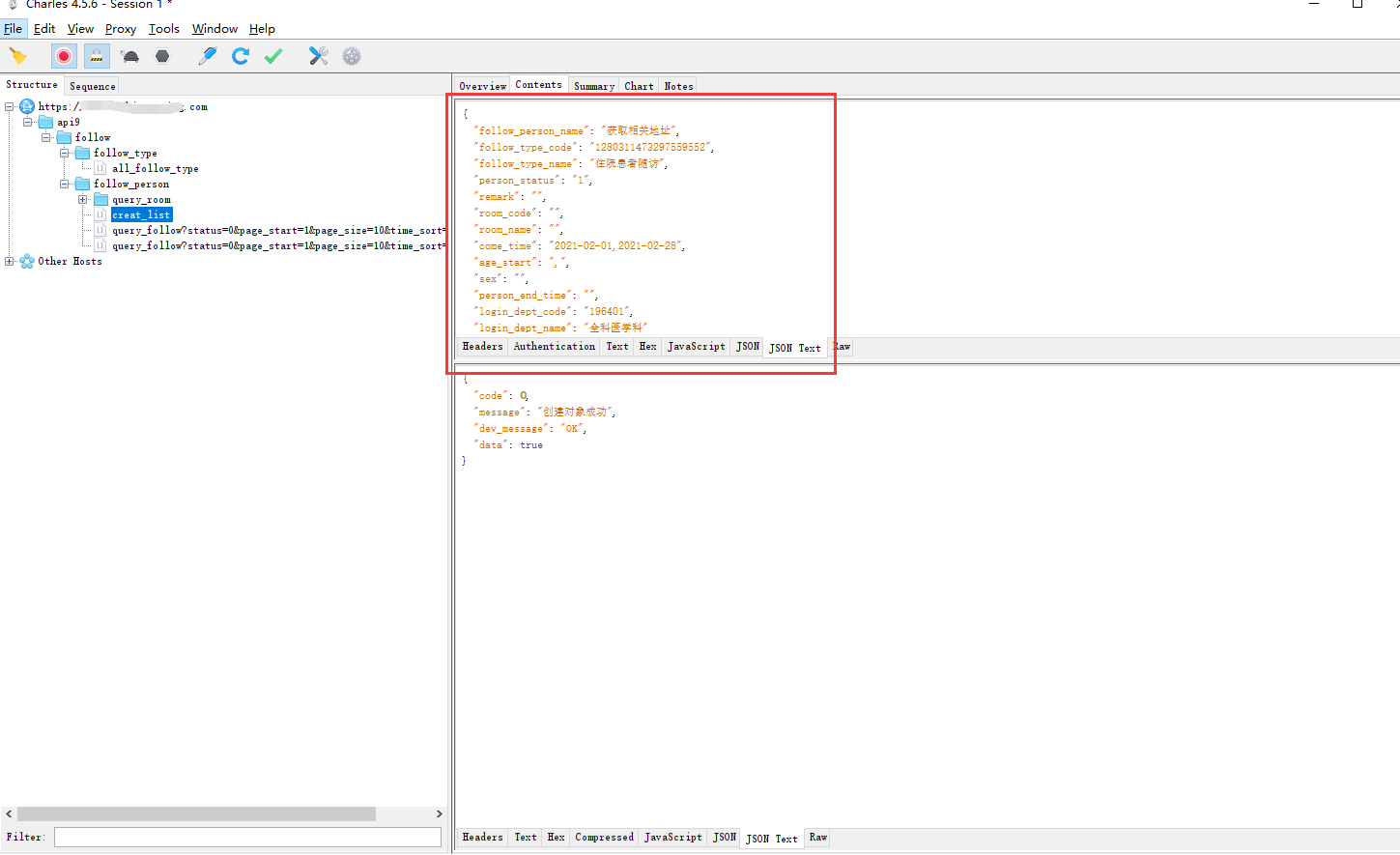Show request JavaScript view tab

[x=696, y=346]
